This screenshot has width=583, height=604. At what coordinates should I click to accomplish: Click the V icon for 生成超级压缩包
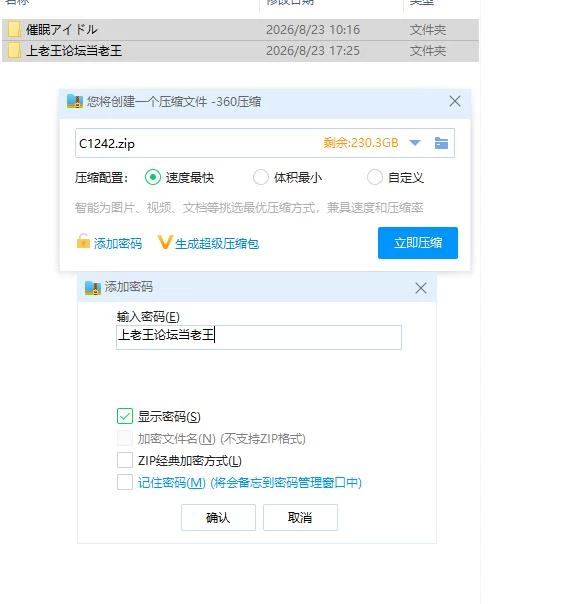pos(165,242)
